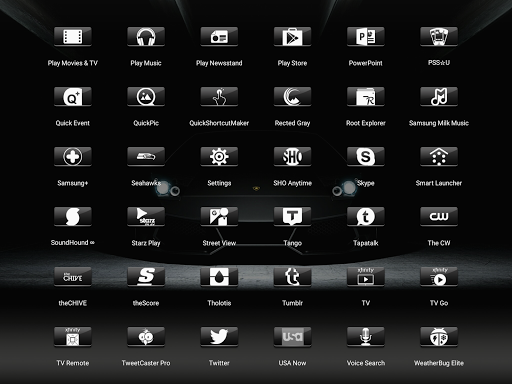This screenshot has height=384, width=512.
Task: Launch The CW icon
Action: coord(439,216)
